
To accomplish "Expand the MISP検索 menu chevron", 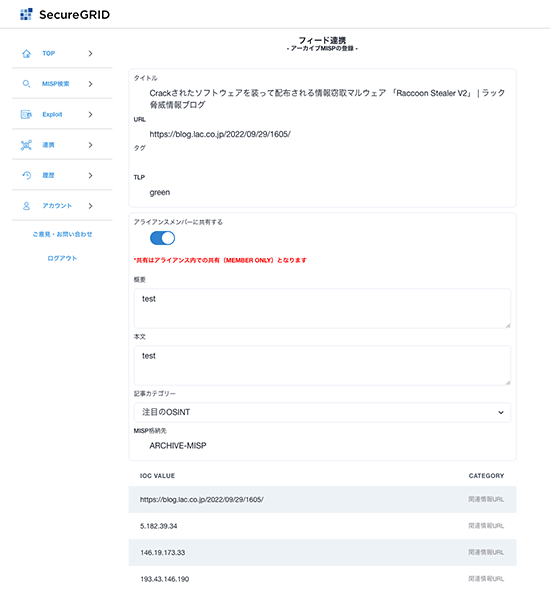I will point(90,84).
